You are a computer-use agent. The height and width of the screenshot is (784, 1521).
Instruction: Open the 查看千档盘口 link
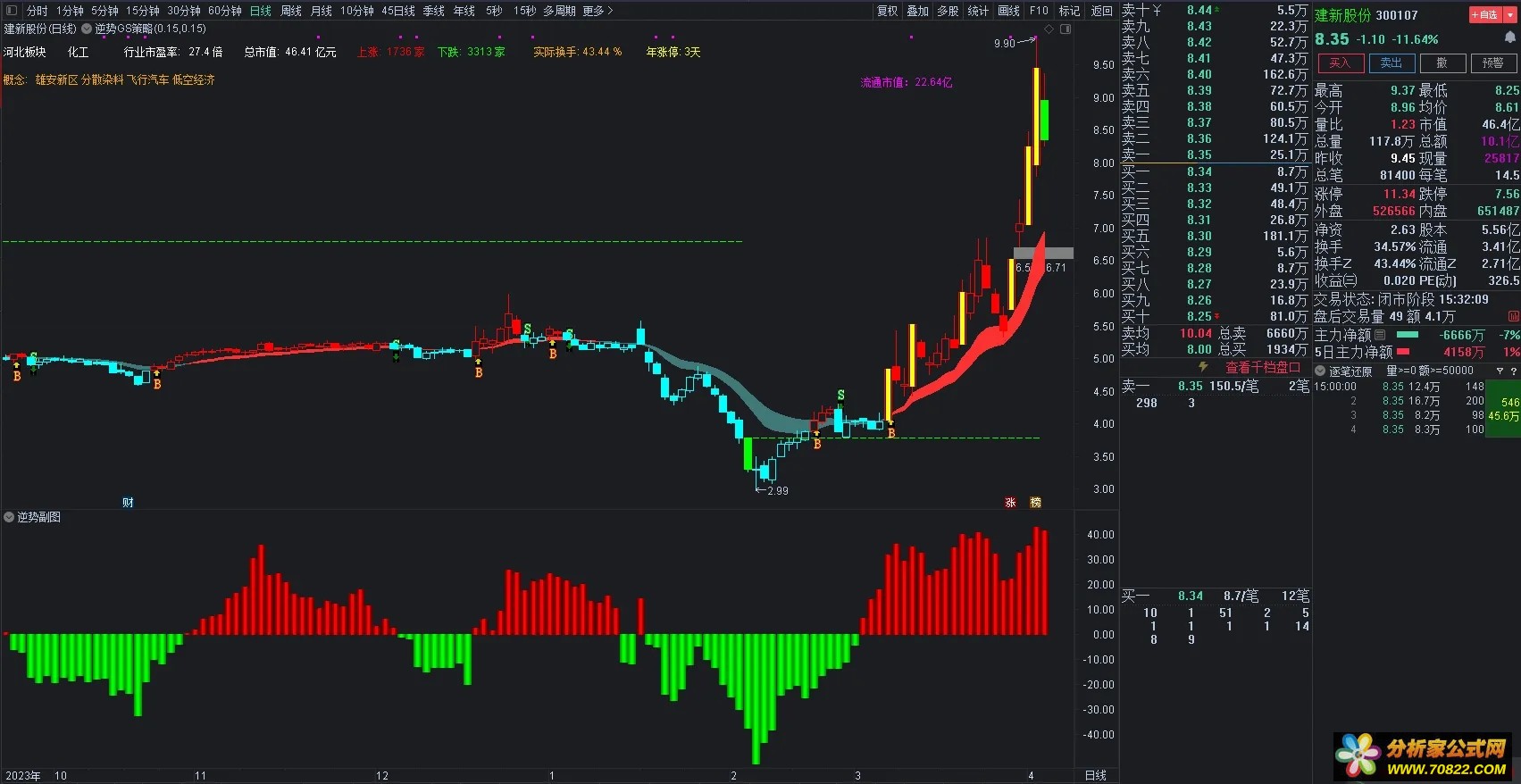[1263, 368]
